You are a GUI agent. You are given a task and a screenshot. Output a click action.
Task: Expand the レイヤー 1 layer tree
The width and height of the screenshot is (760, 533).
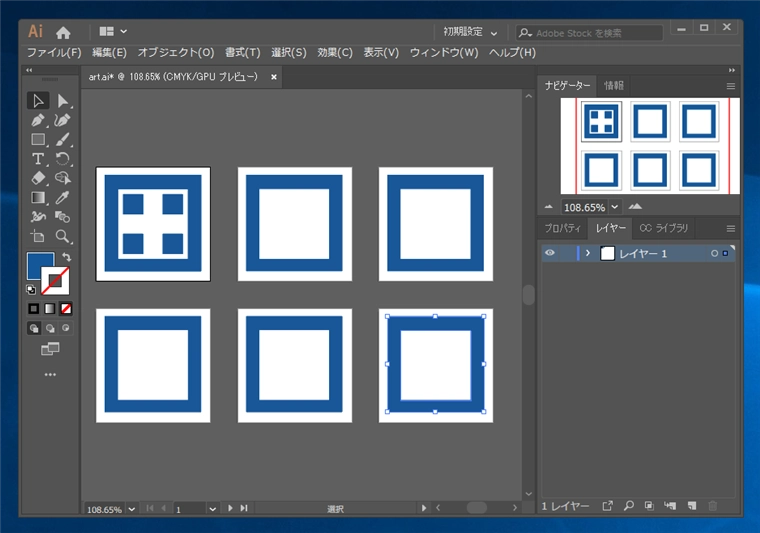point(588,254)
